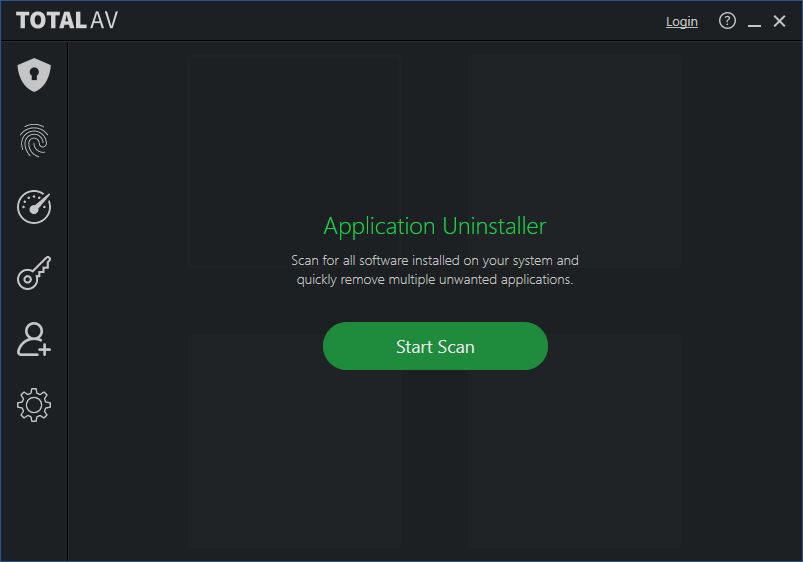Open the key password vault section

click(34, 273)
